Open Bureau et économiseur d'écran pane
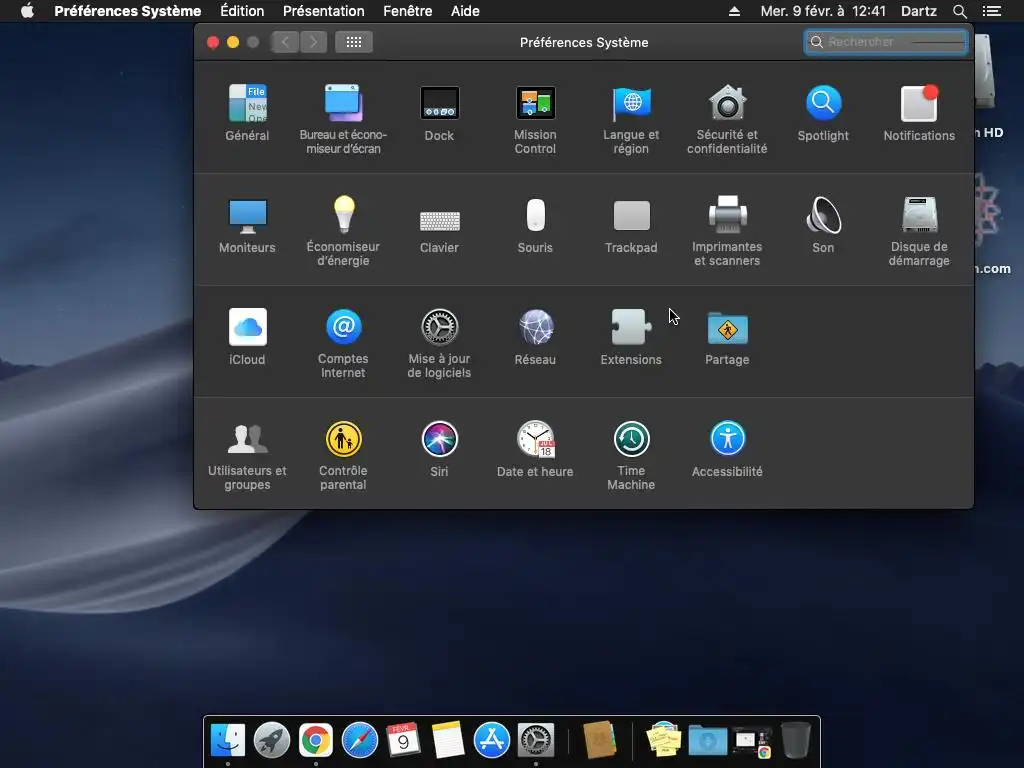 click(344, 119)
